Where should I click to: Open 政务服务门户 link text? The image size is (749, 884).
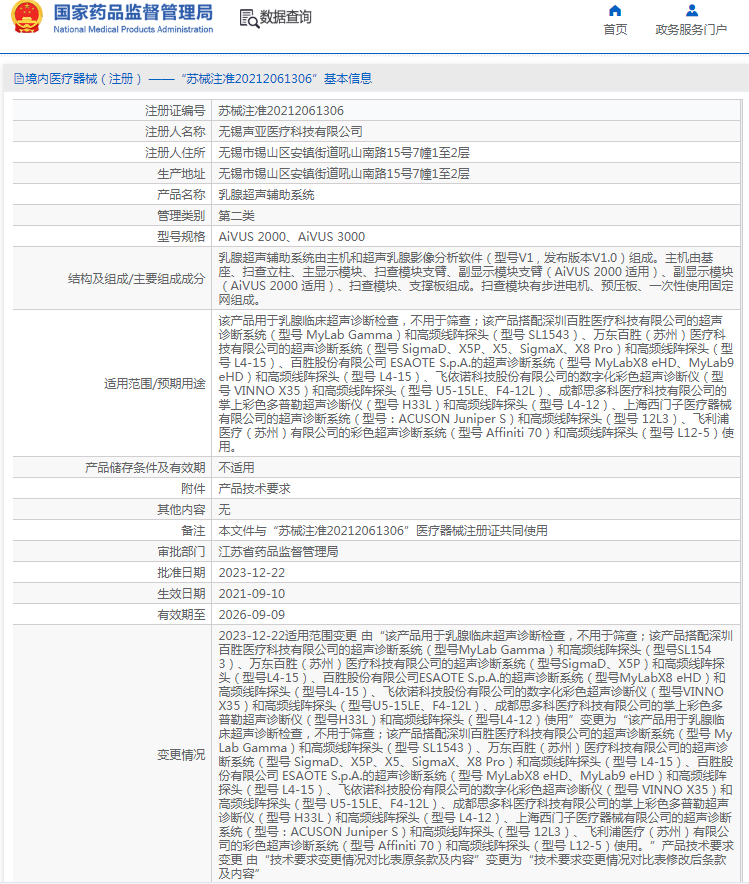(691, 30)
